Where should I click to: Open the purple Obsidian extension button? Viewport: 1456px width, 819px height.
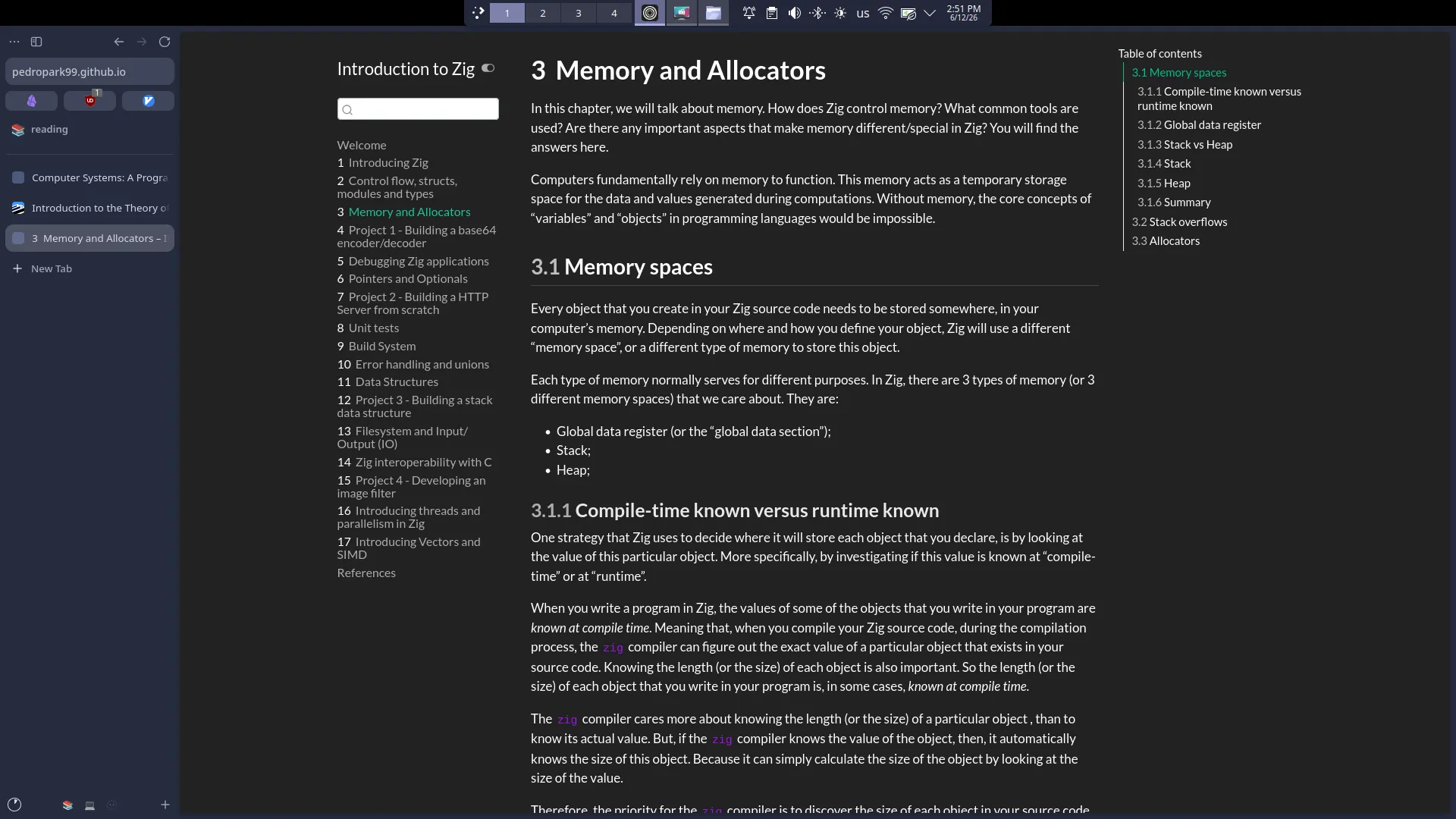(32, 101)
